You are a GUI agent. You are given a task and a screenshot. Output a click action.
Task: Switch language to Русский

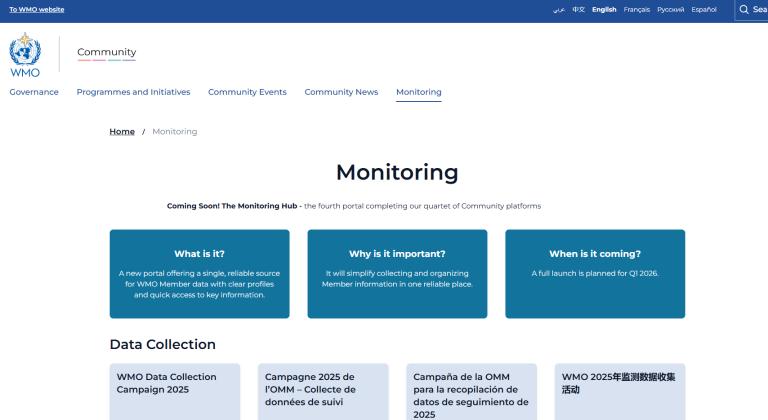(x=671, y=9)
